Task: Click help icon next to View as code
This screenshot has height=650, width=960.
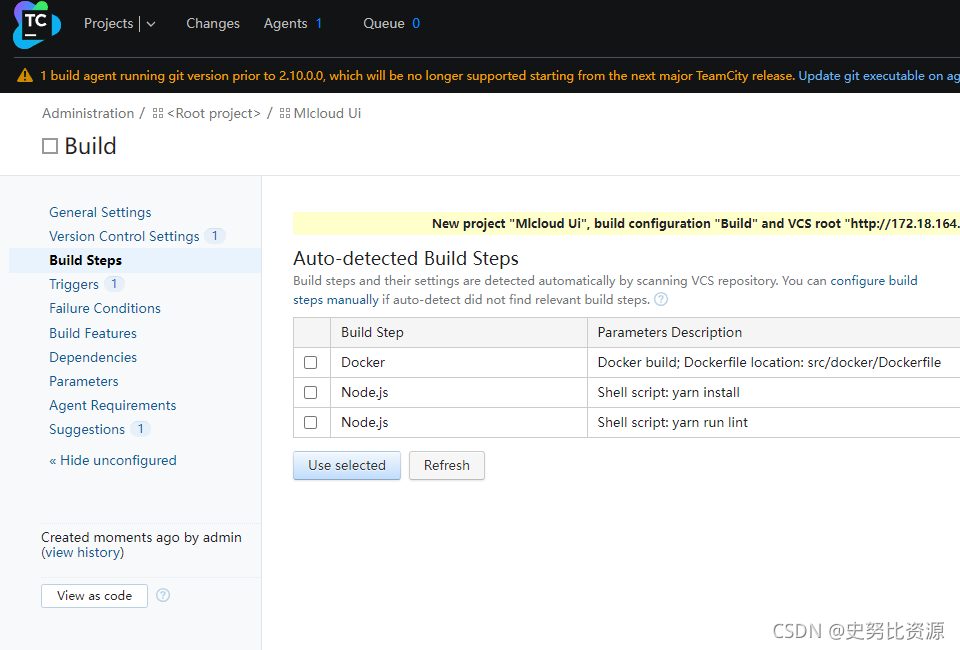Action: pyautogui.click(x=163, y=595)
